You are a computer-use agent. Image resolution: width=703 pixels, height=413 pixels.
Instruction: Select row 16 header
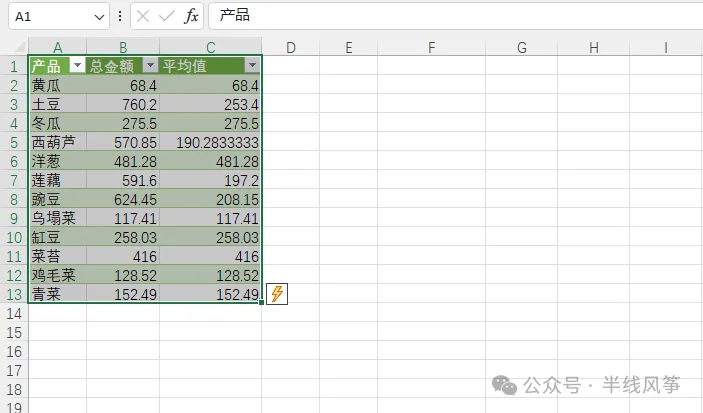pyautogui.click(x=14, y=351)
